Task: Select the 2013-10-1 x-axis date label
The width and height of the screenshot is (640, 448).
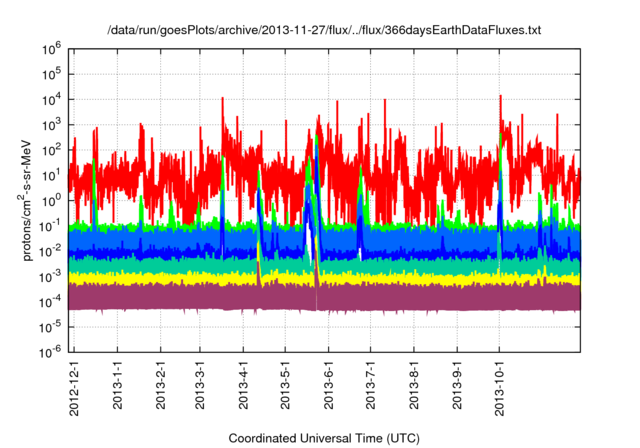Action: coord(499,388)
